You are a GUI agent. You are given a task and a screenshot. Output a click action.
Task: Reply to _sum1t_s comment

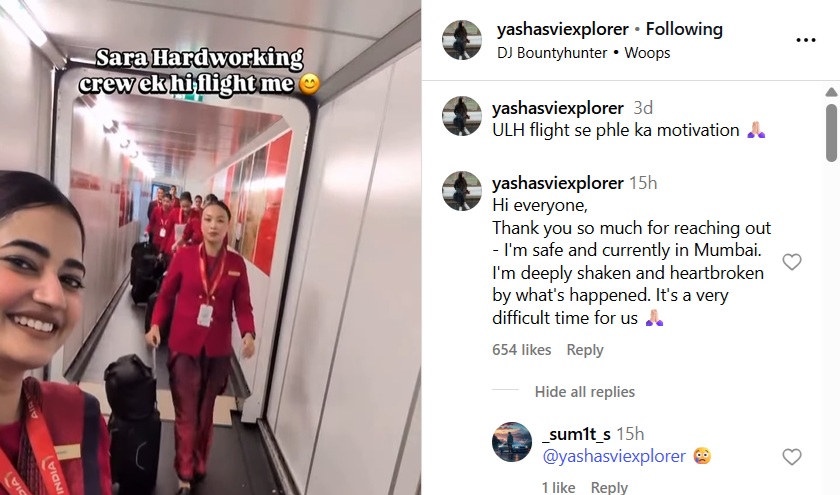pyautogui.click(x=609, y=487)
